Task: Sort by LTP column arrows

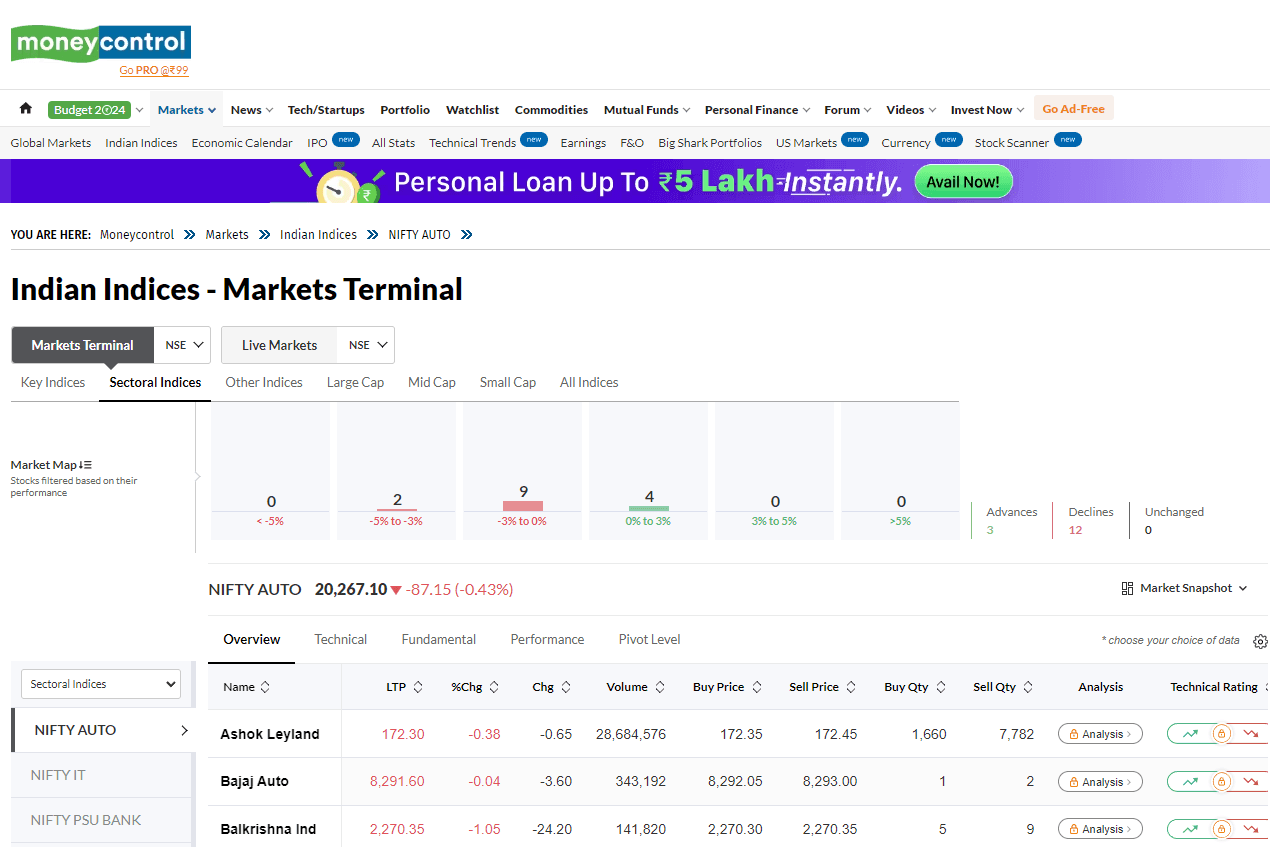Action: [418, 687]
